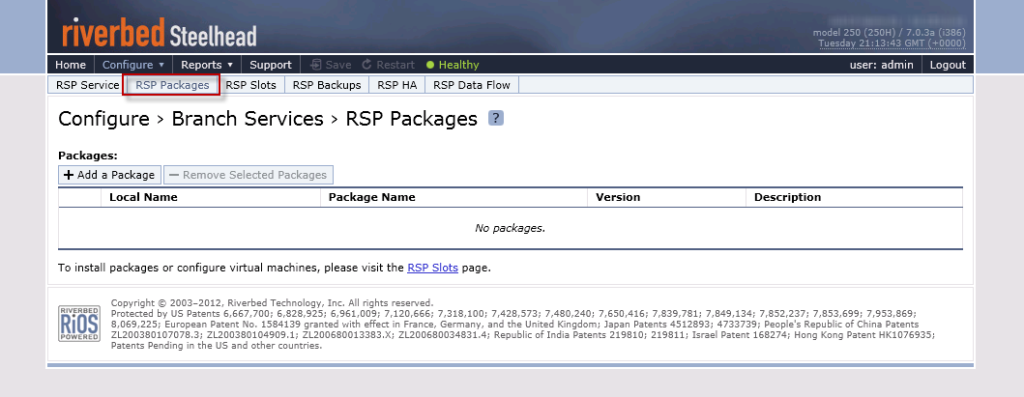This screenshot has height=397, width=1024.
Task: Go to the Home menu
Action: [71, 65]
